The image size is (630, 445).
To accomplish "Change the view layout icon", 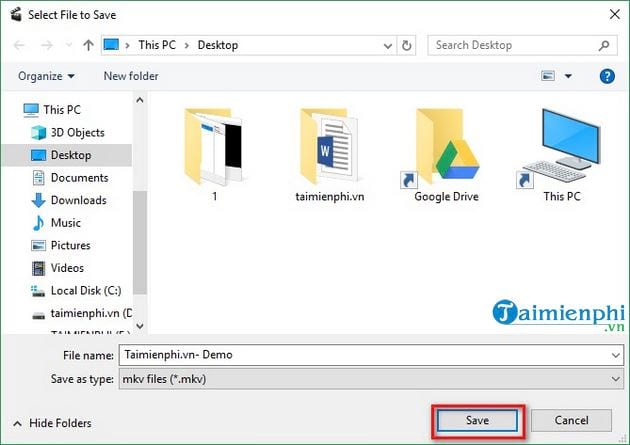I will tap(548, 76).
